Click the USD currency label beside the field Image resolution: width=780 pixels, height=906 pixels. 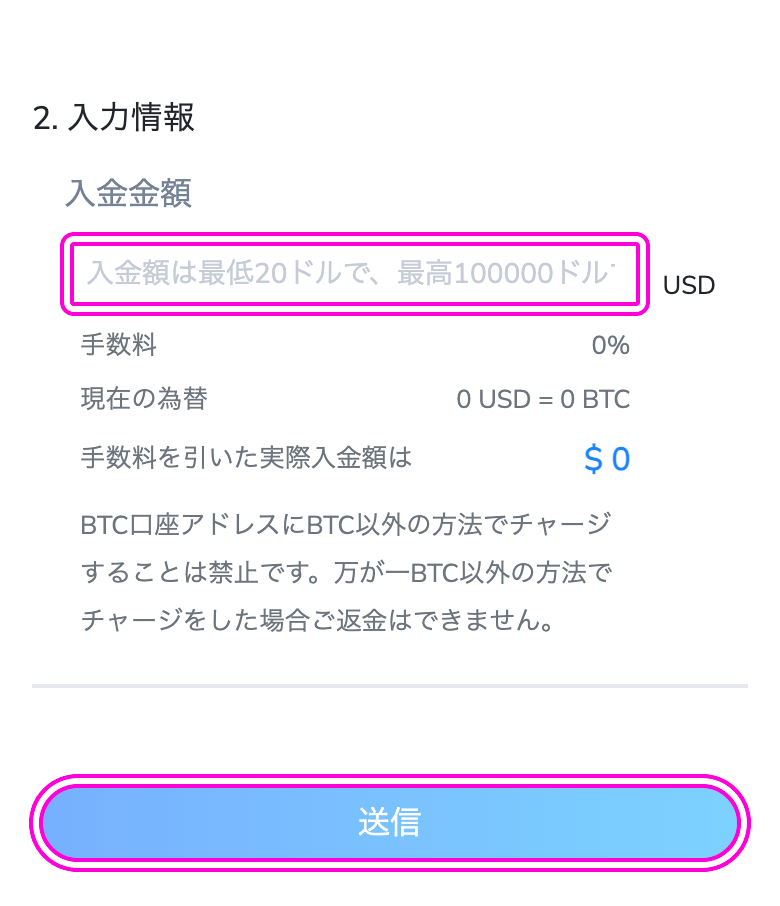[x=689, y=285]
